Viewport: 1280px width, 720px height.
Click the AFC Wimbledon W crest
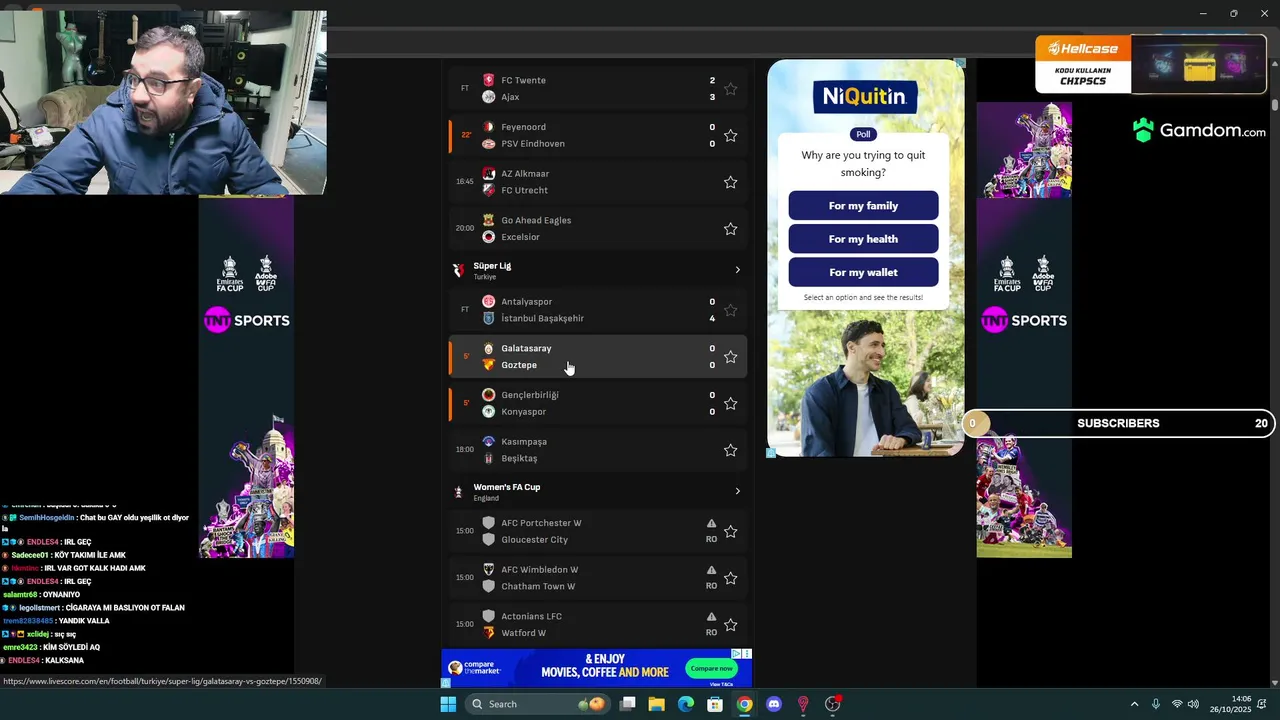click(x=489, y=569)
